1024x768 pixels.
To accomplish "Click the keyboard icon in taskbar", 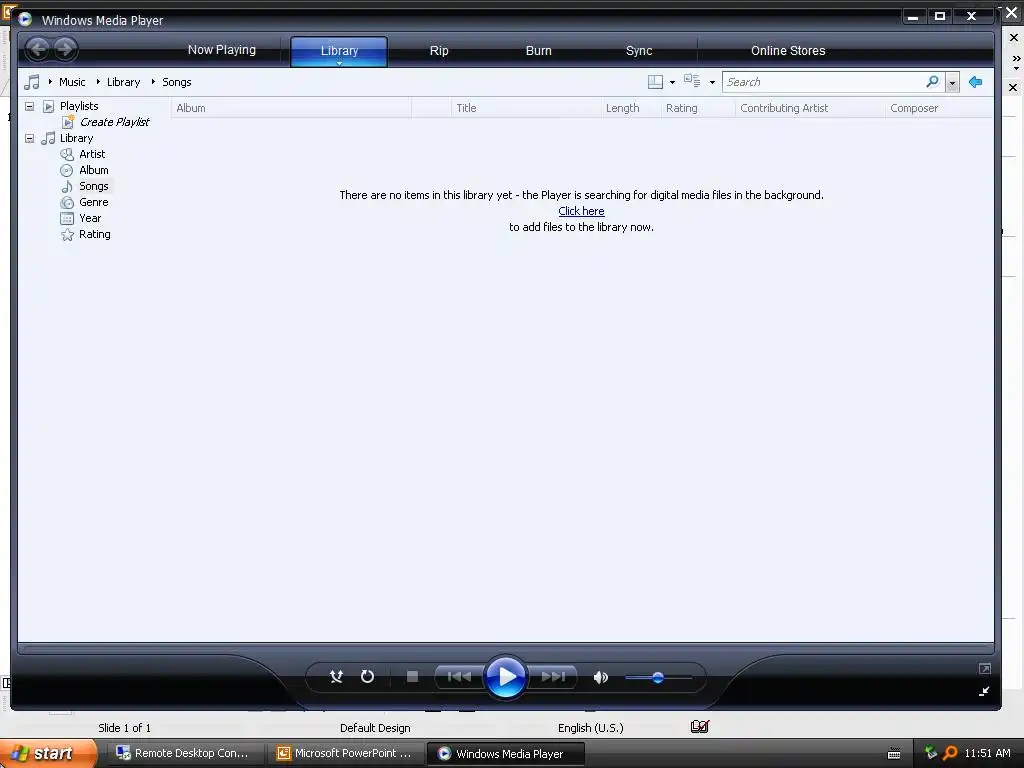I will coord(894,754).
